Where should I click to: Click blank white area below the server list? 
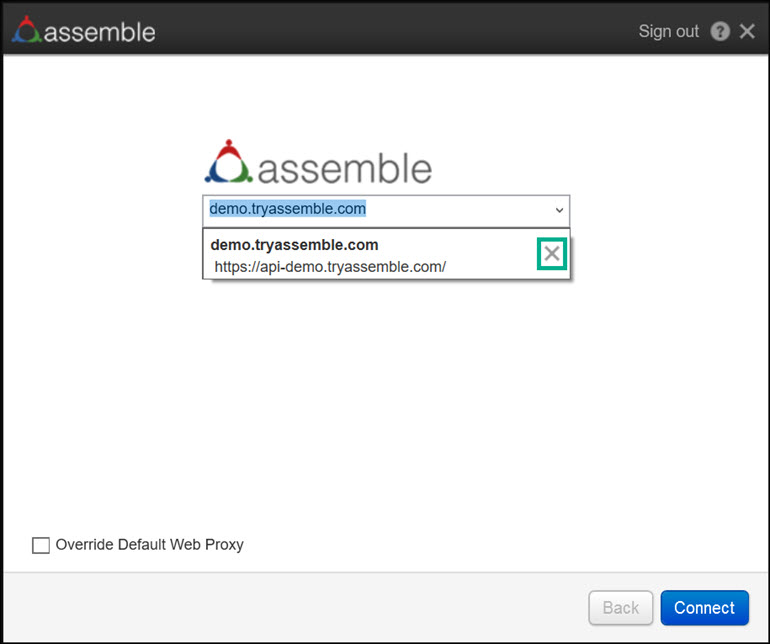[x=385, y=400]
